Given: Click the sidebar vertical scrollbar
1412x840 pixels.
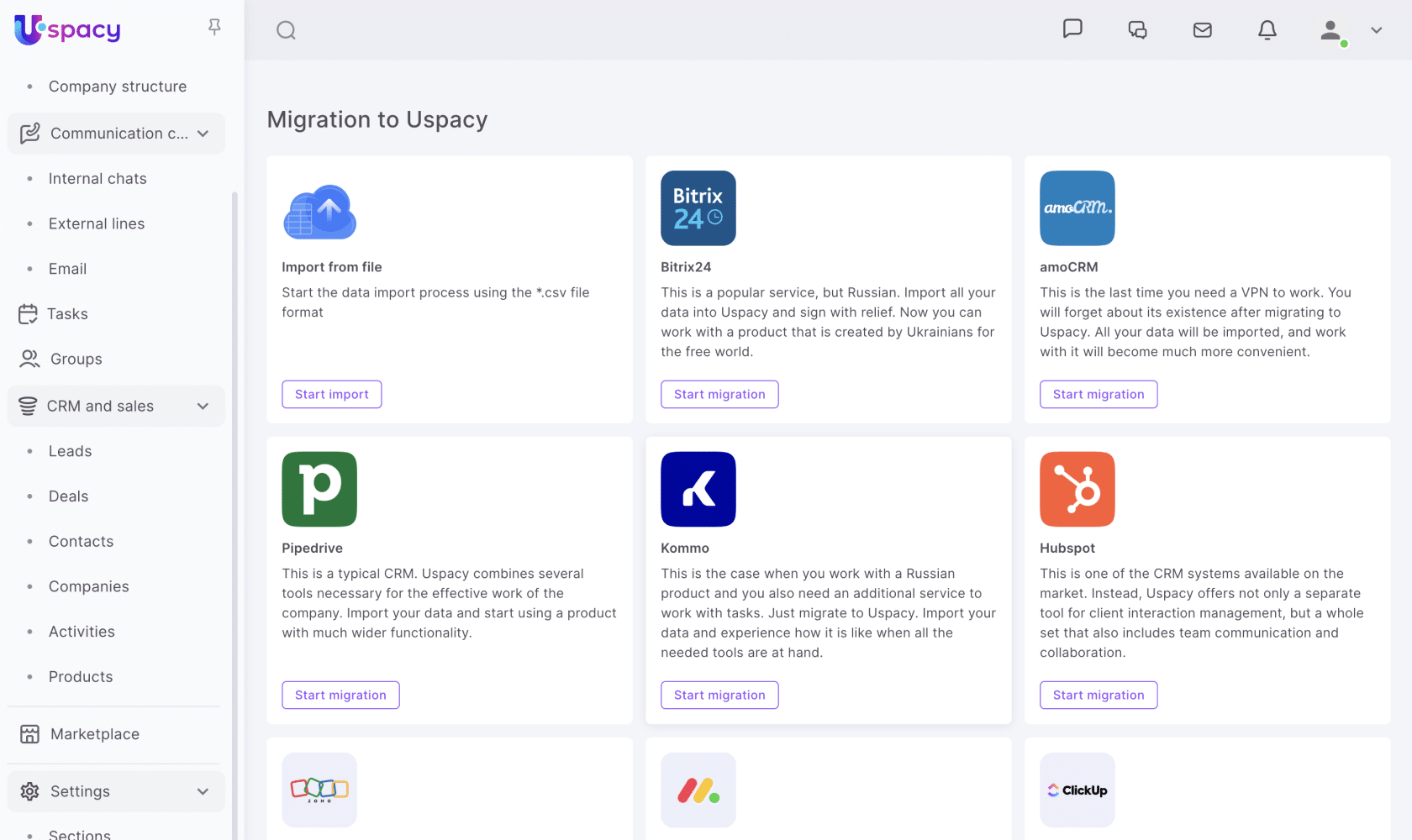Looking at the screenshot, I should [x=234, y=516].
